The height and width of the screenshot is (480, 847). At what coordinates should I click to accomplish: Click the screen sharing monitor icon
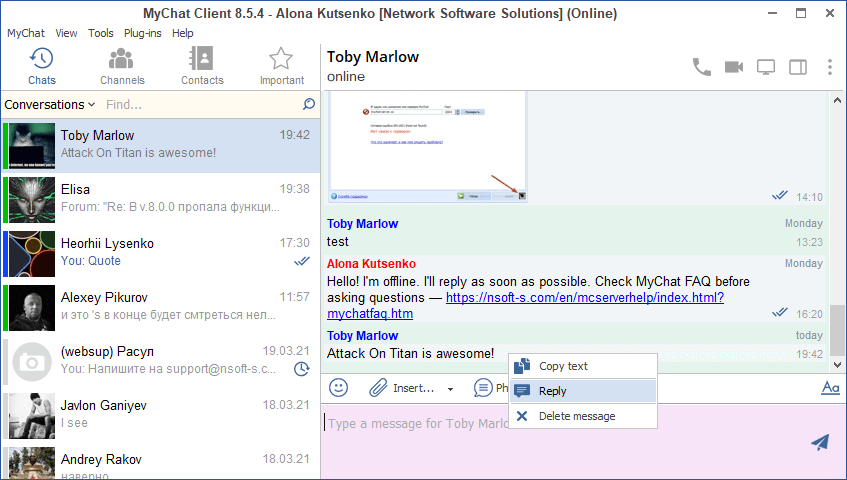point(766,67)
